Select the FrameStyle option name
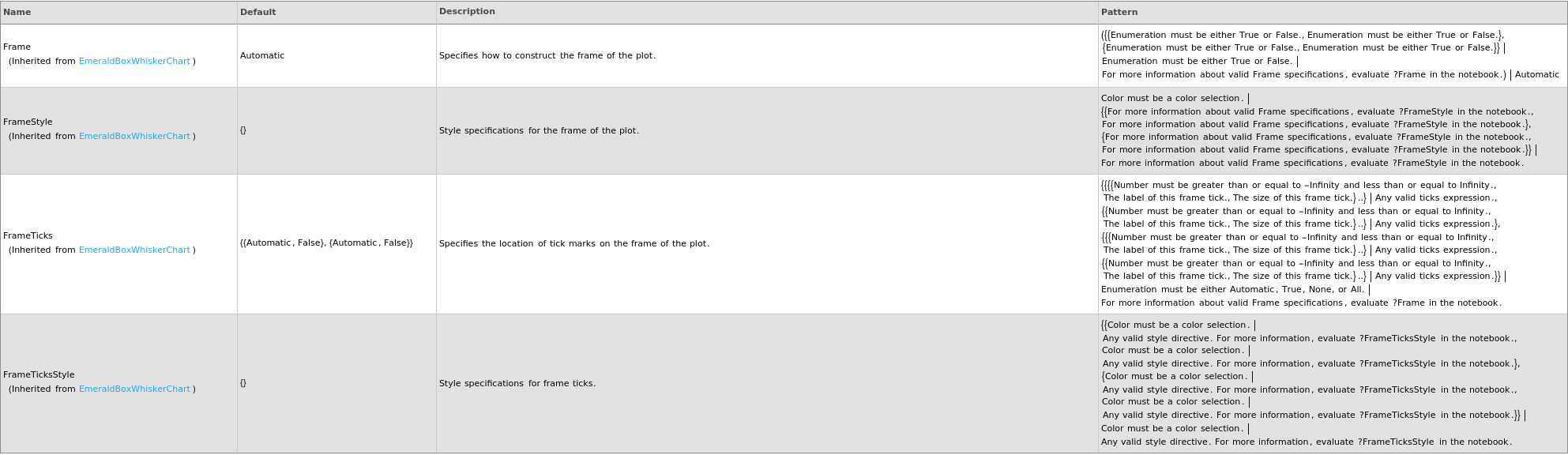 28,122
